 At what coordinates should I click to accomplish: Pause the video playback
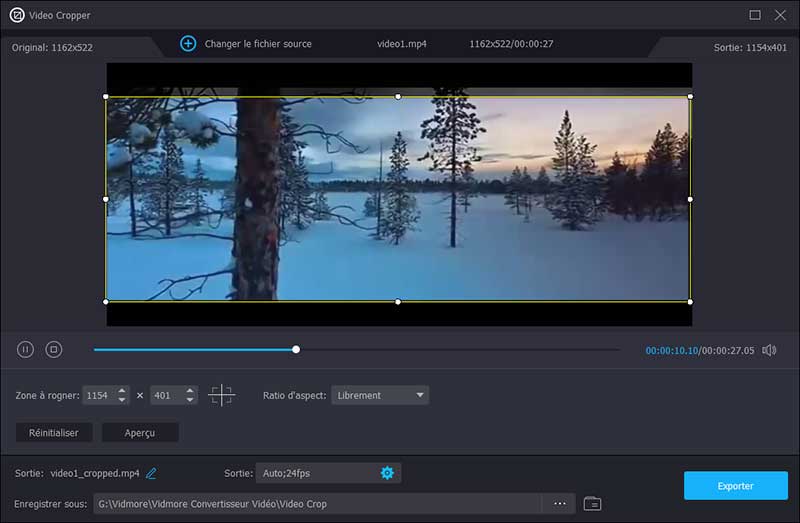click(25, 350)
